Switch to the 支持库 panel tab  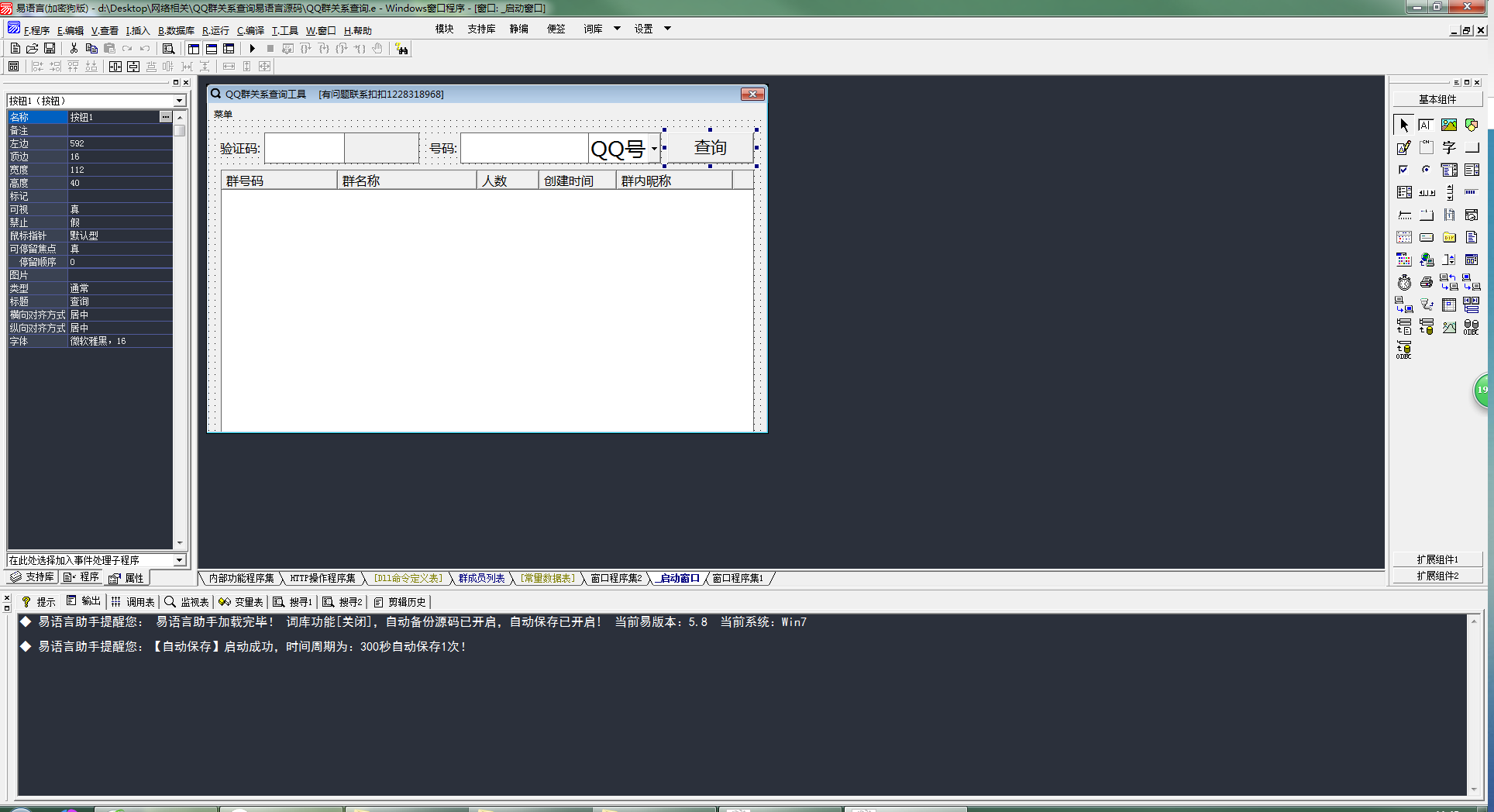tap(32, 577)
